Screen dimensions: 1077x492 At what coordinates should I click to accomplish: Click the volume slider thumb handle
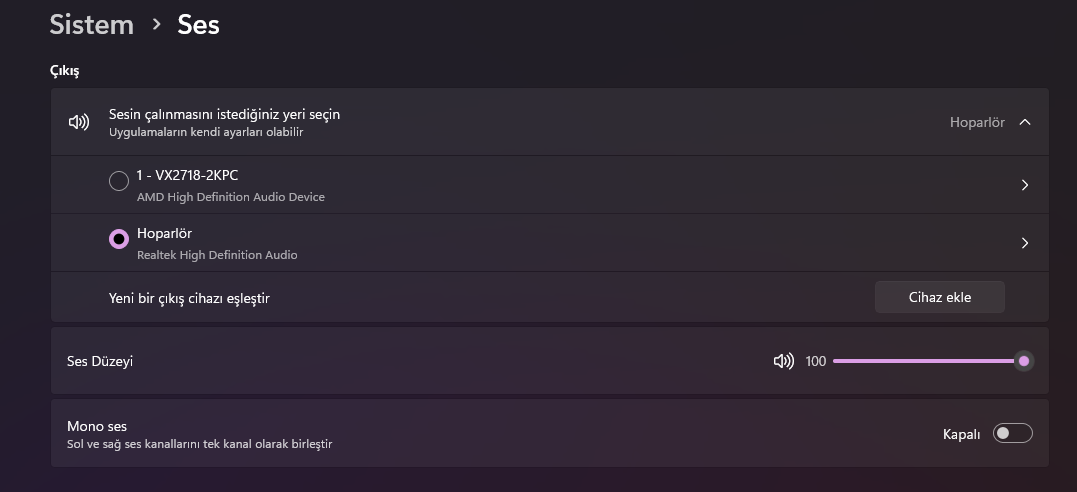pos(1024,361)
